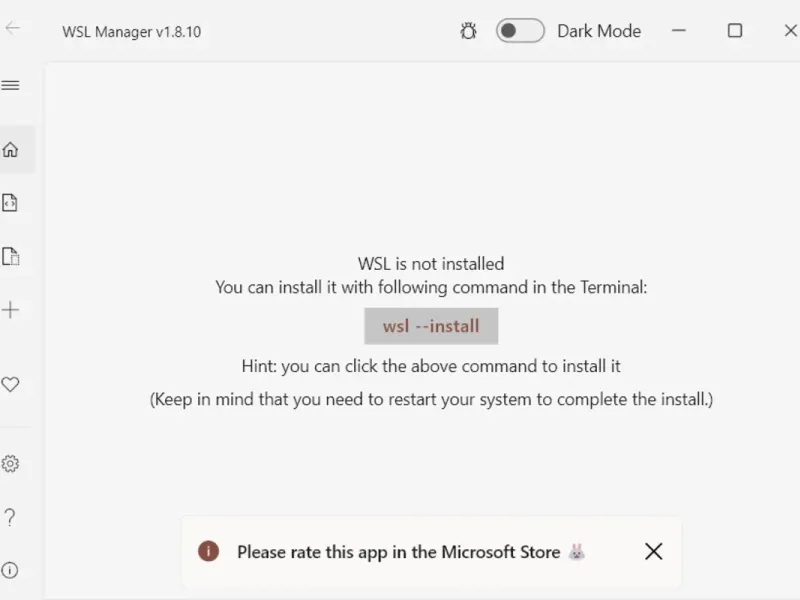Click the back arrow in title bar

[x=13, y=28]
